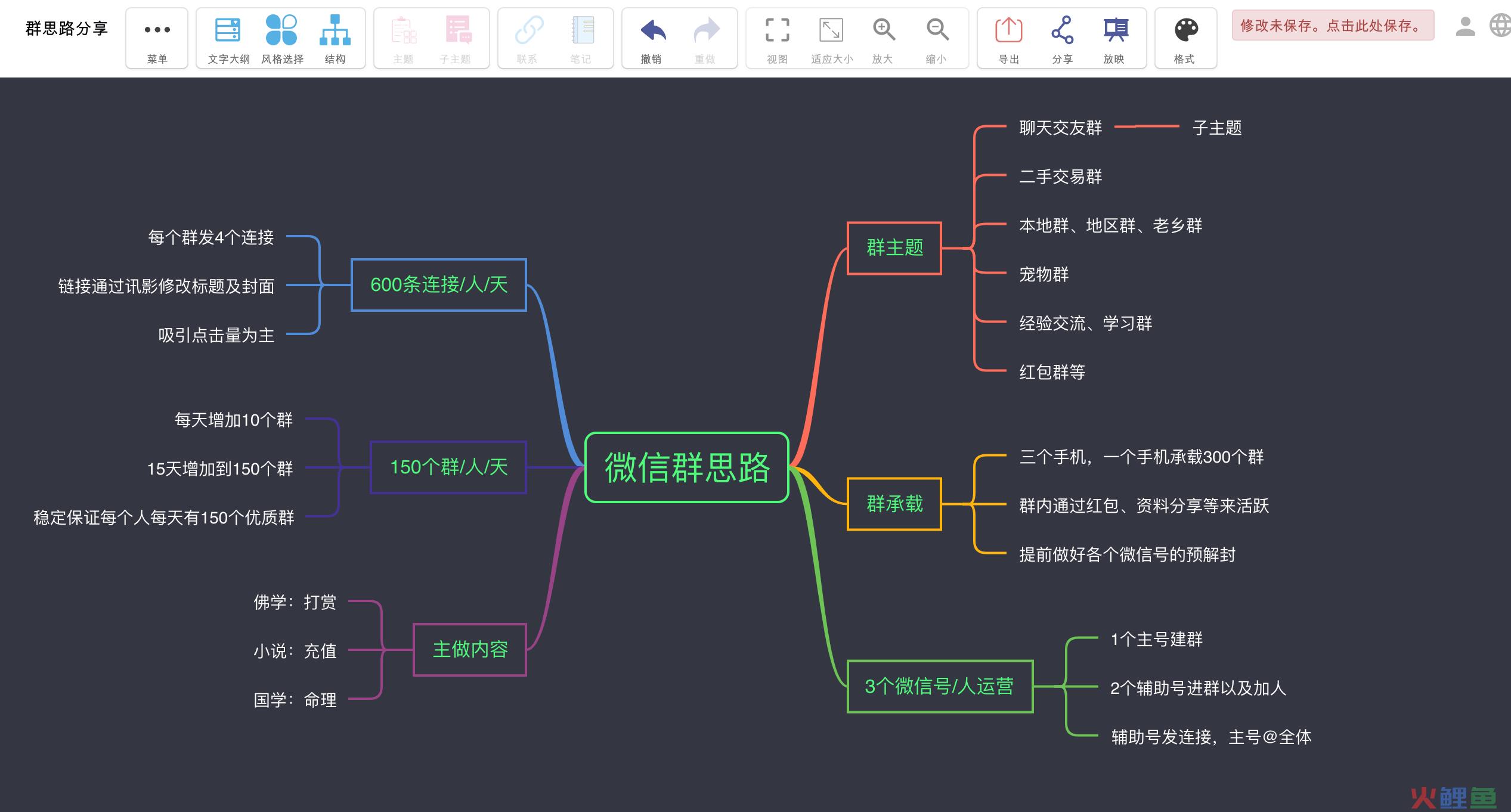1511x812 pixels.
Task: Click the globe language icon
Action: [x=1500, y=26]
